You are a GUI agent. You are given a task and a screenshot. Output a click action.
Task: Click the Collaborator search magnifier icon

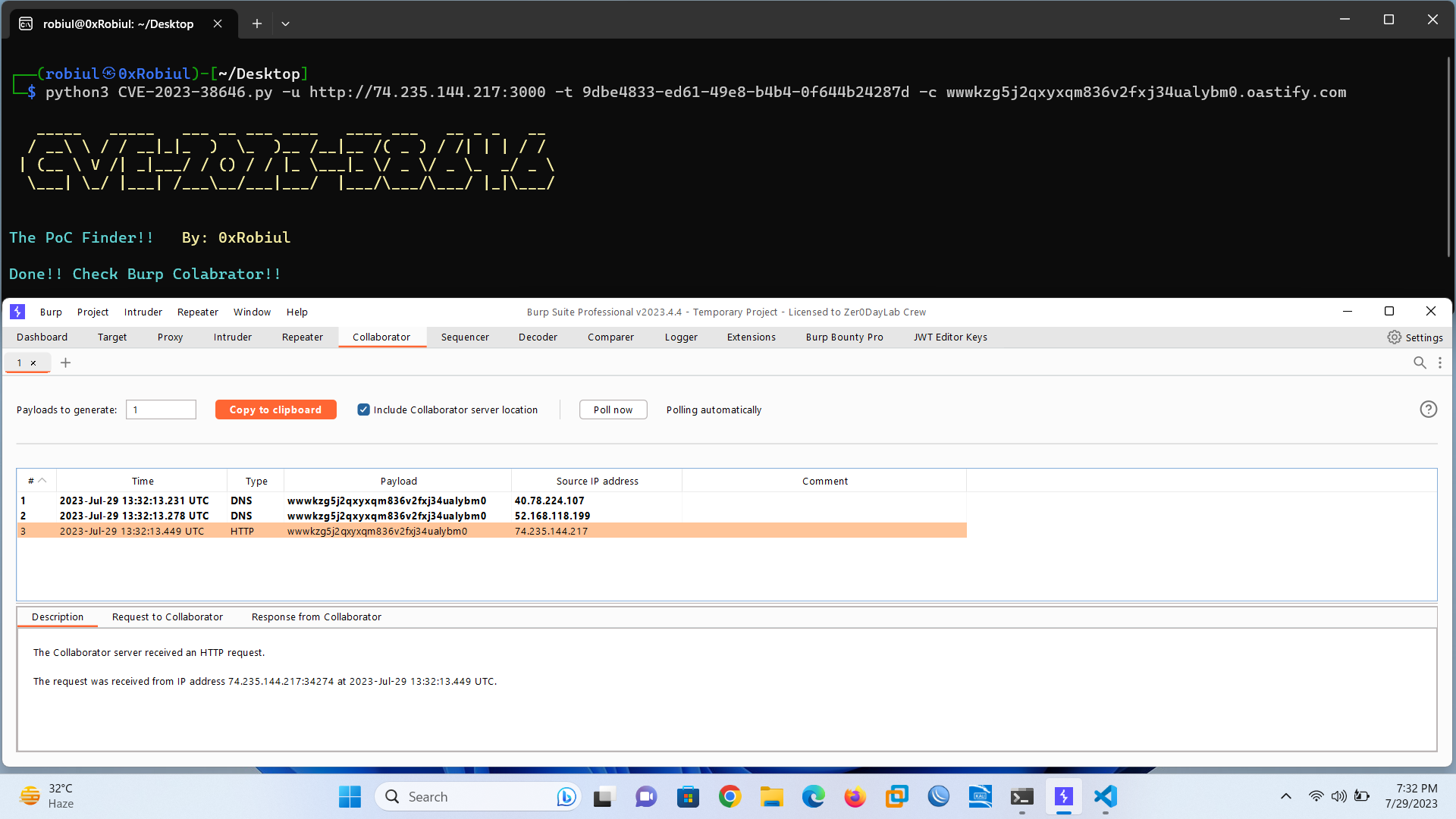[x=1420, y=362]
